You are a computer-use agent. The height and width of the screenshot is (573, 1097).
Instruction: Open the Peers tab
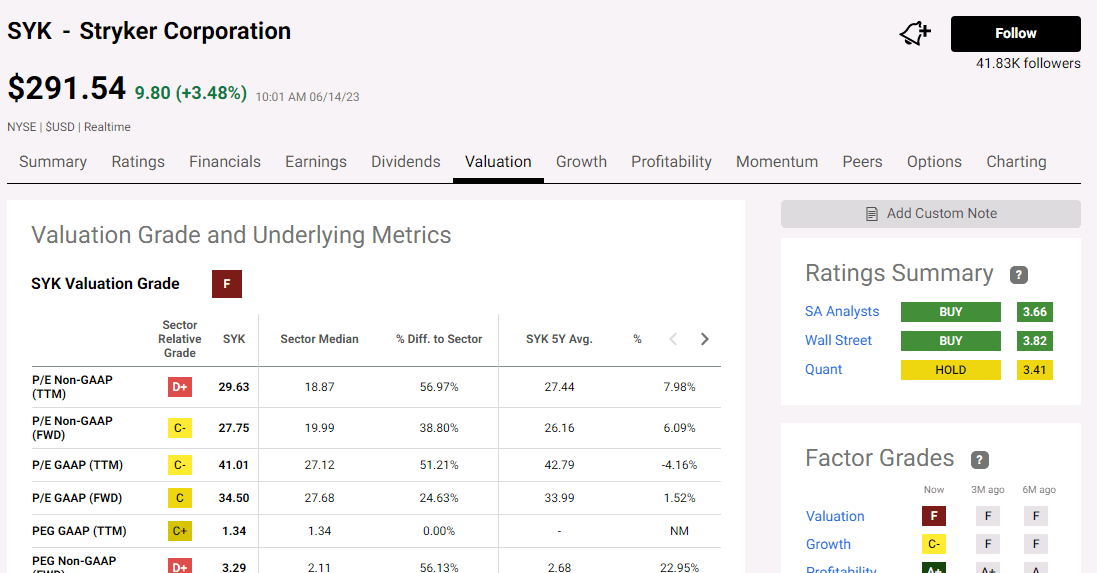(x=862, y=162)
